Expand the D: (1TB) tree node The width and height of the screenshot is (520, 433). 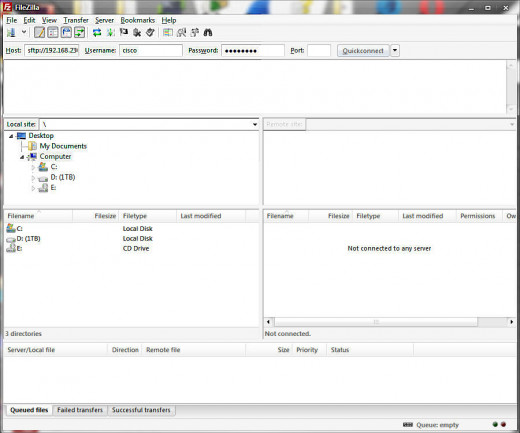33,178
